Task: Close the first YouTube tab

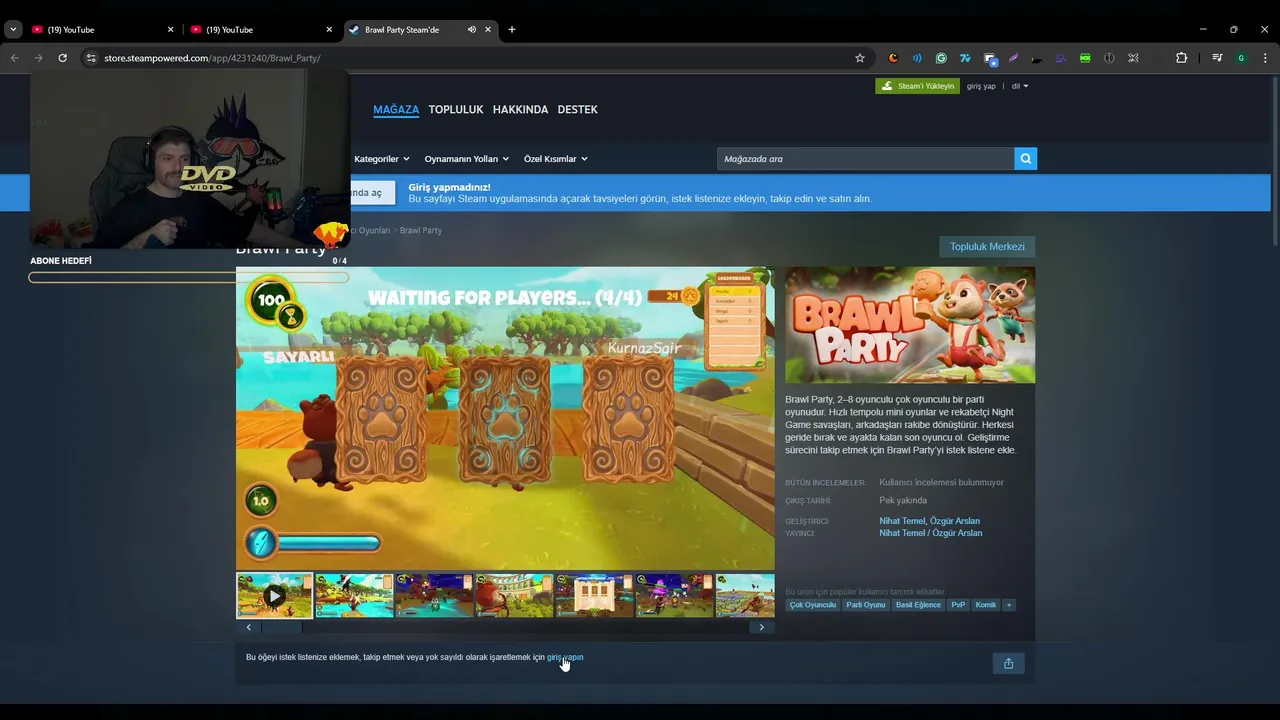Action: coord(170,29)
